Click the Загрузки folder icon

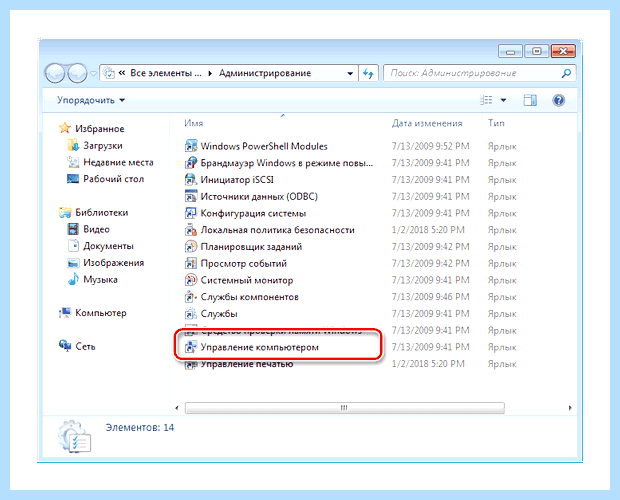pos(73,145)
